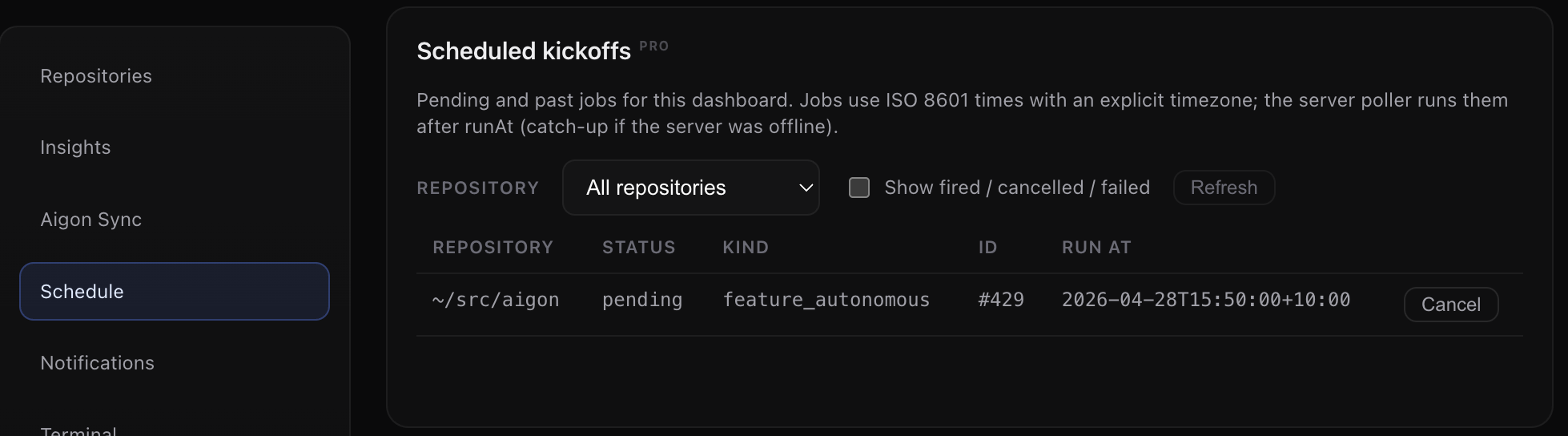Cancel the pending job #429
This screenshot has width=1568, height=436.
pos(1450,305)
